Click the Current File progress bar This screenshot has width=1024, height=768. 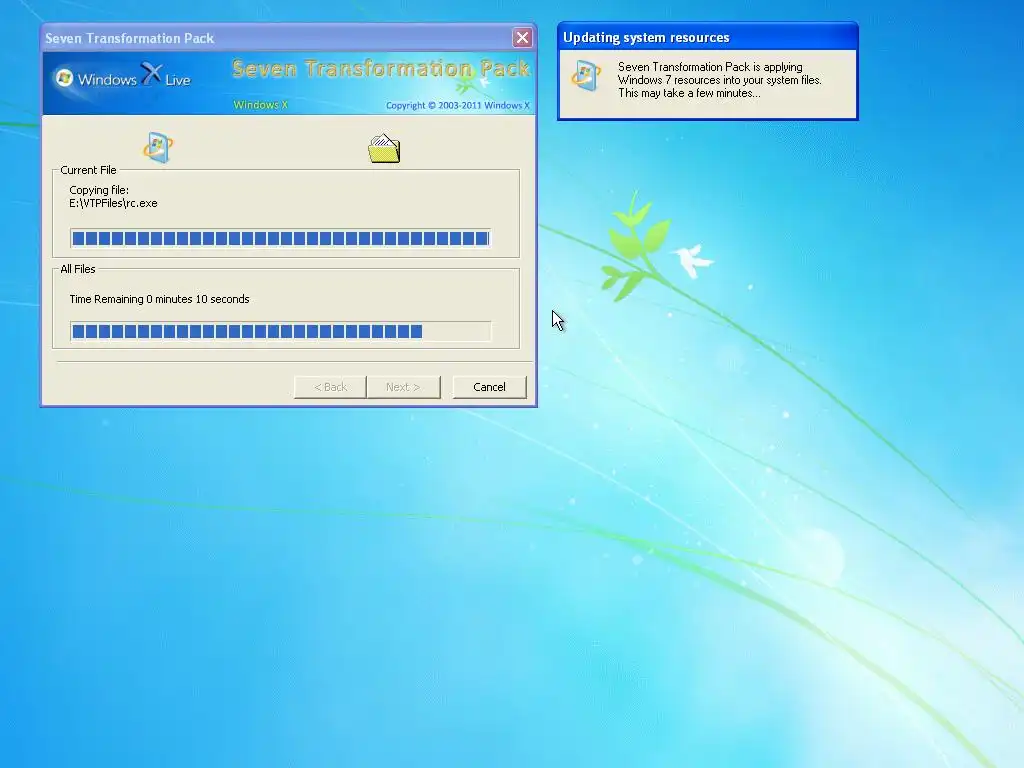(x=280, y=238)
